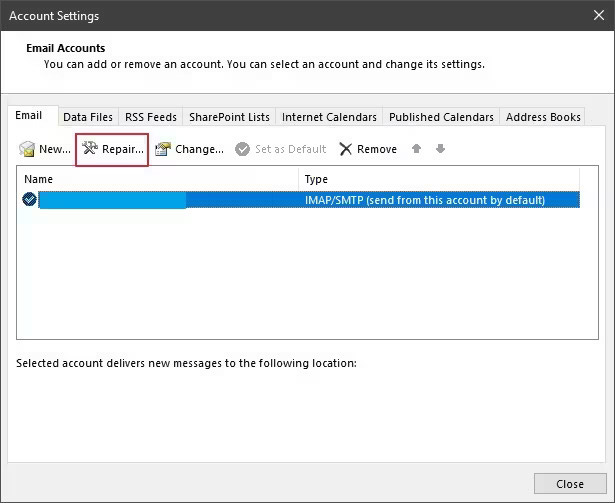Click the New account envelope icon

27,149
